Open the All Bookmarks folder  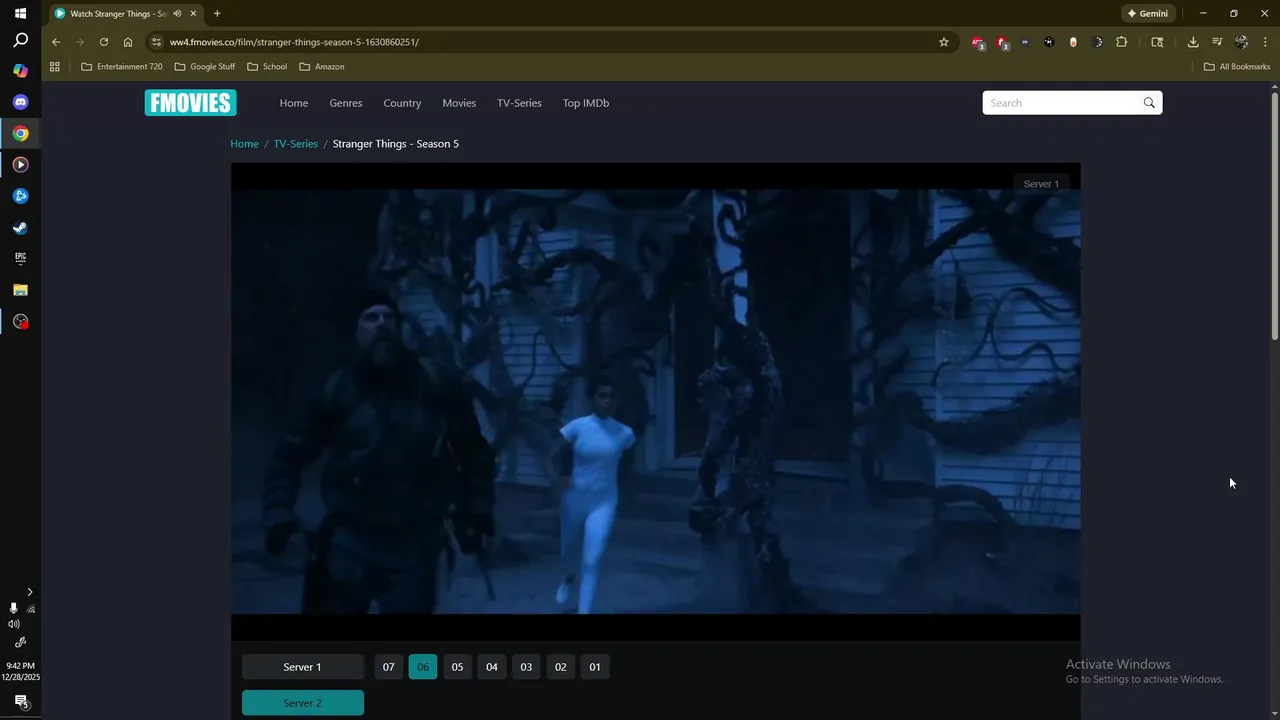[x=1237, y=67]
